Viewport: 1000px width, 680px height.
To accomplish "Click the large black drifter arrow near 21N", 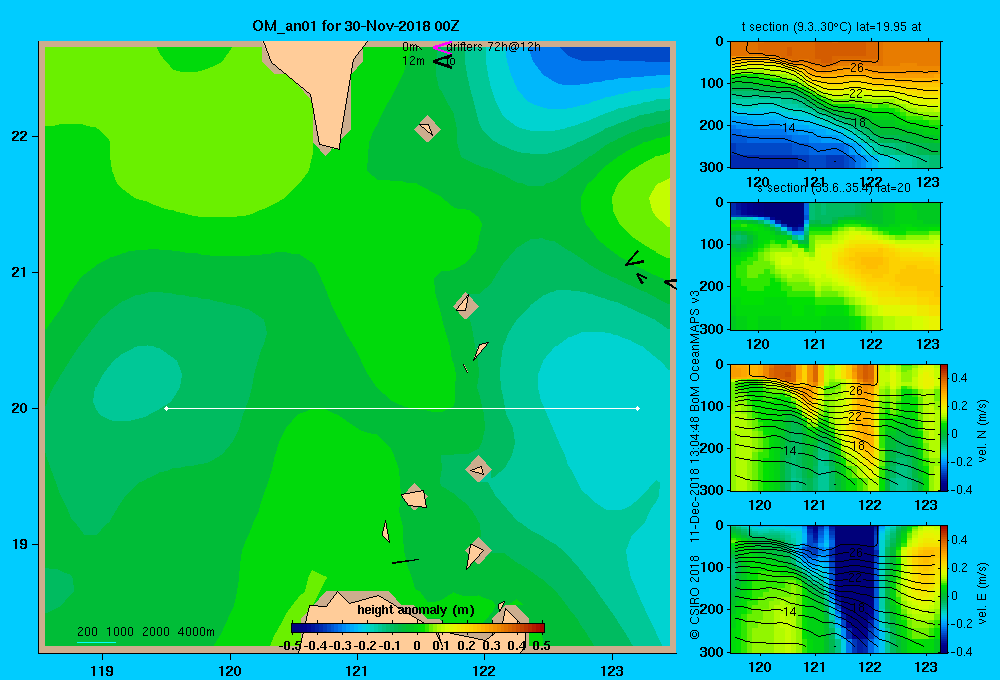I will tap(634, 259).
